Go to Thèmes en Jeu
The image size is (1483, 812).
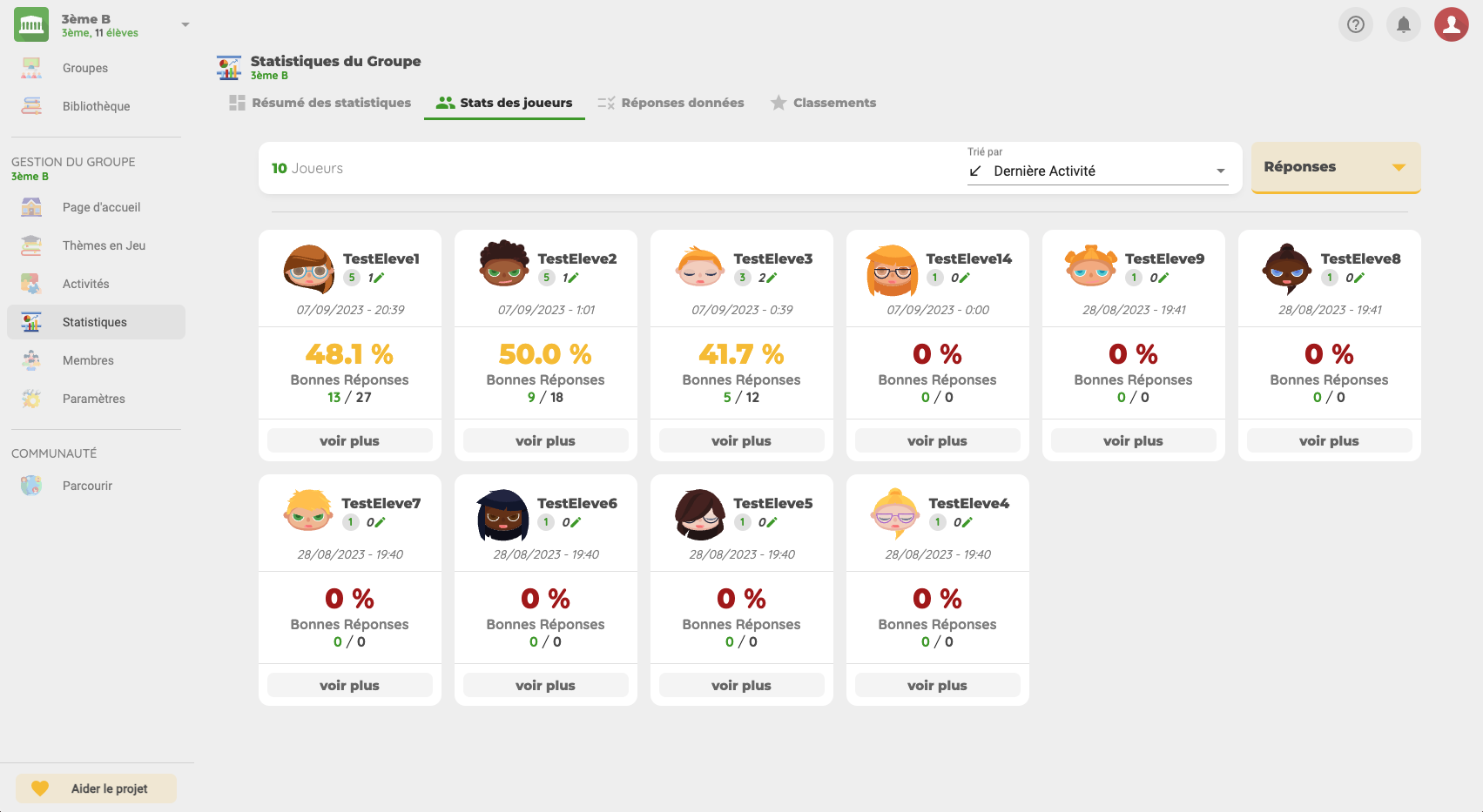[104, 245]
